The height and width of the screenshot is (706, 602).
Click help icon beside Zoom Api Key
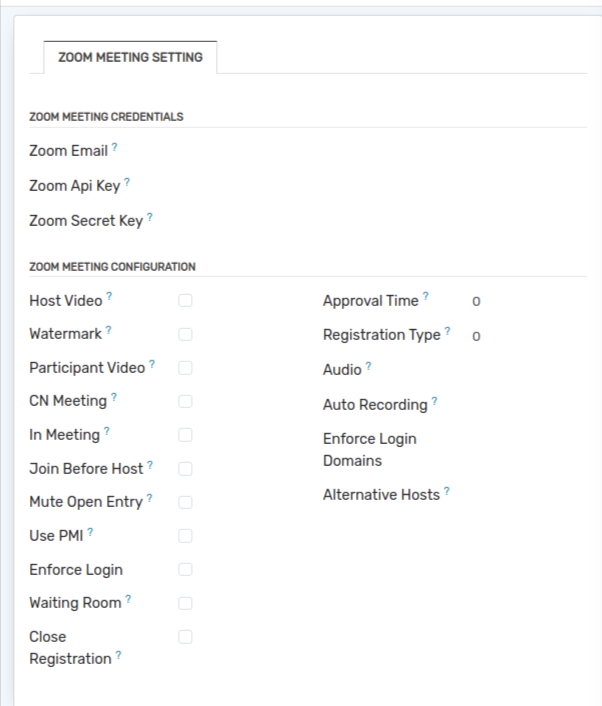click(x=127, y=182)
